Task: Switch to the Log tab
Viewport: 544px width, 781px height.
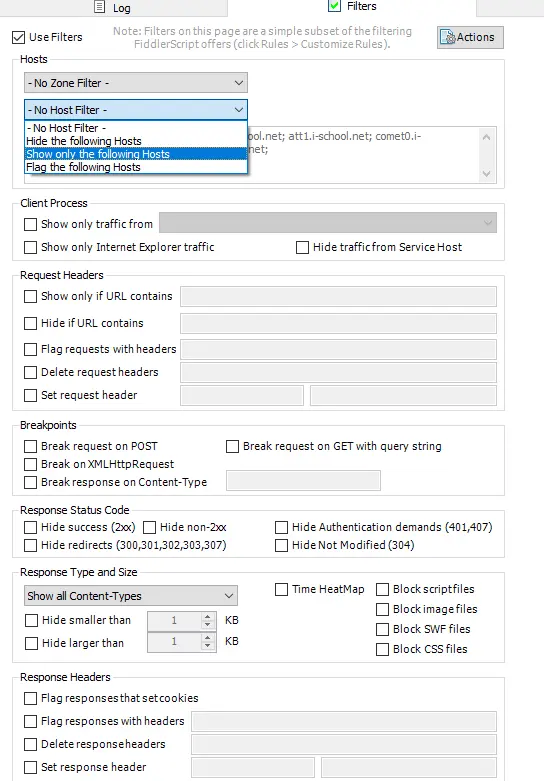Action: coord(113,7)
